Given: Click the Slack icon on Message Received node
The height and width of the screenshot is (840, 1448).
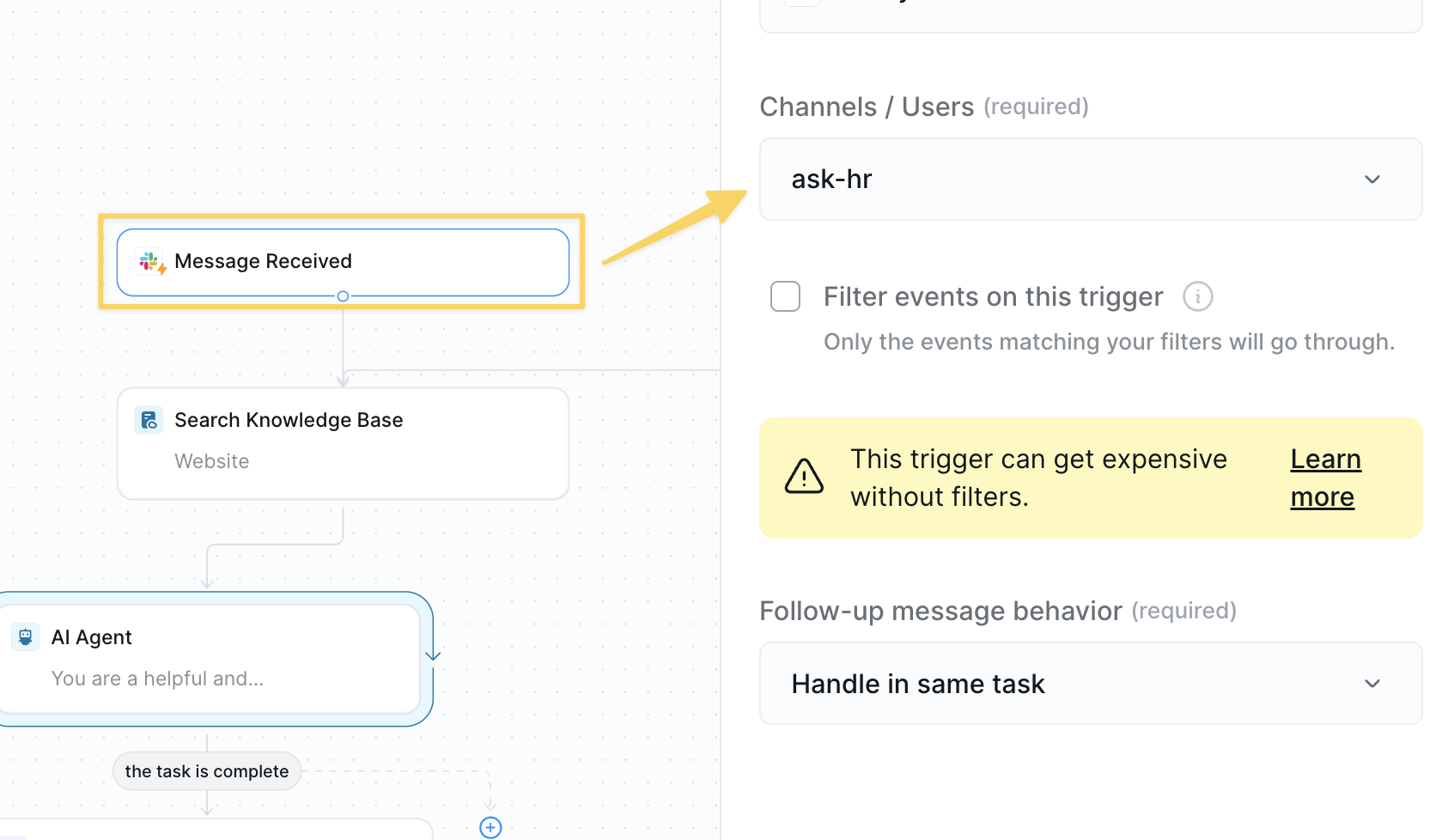Looking at the screenshot, I should coord(150,261).
